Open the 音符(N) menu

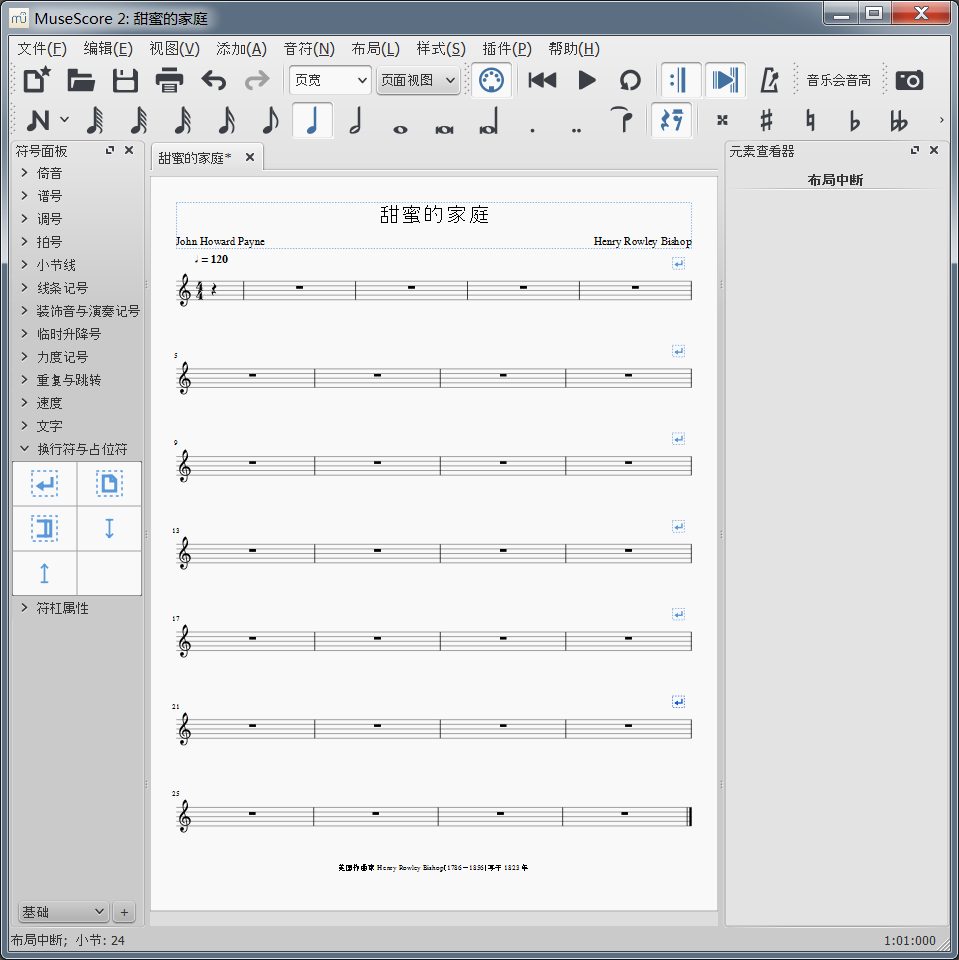point(309,49)
